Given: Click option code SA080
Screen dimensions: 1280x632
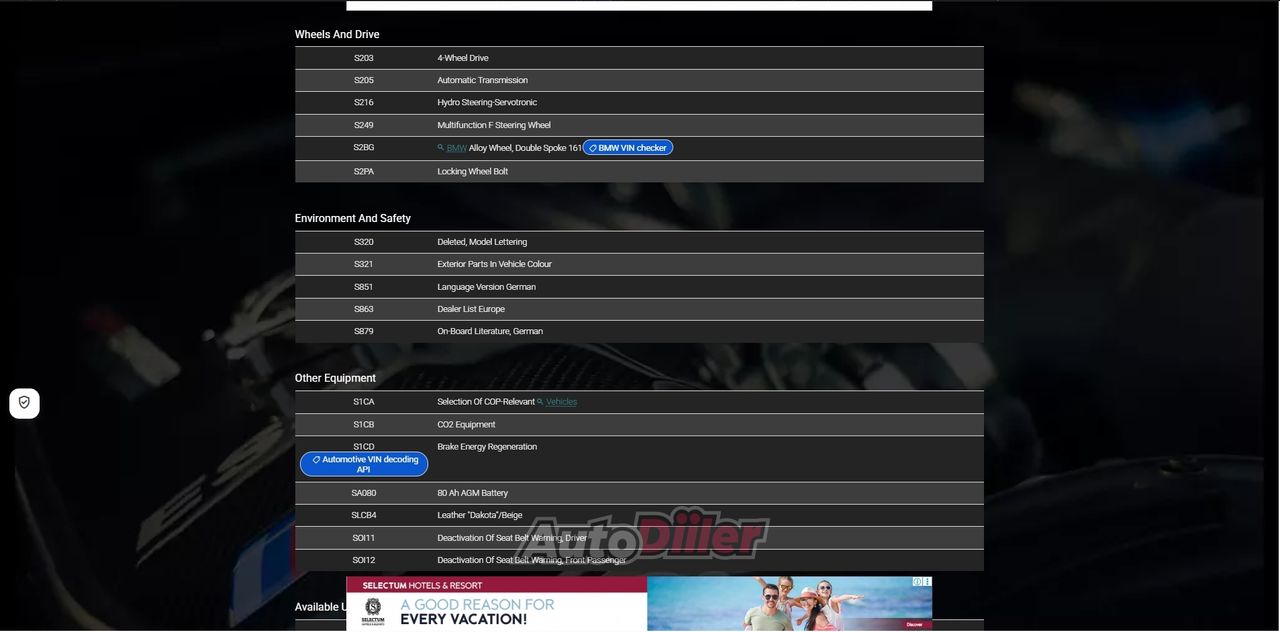Looking at the screenshot, I should pos(364,493).
